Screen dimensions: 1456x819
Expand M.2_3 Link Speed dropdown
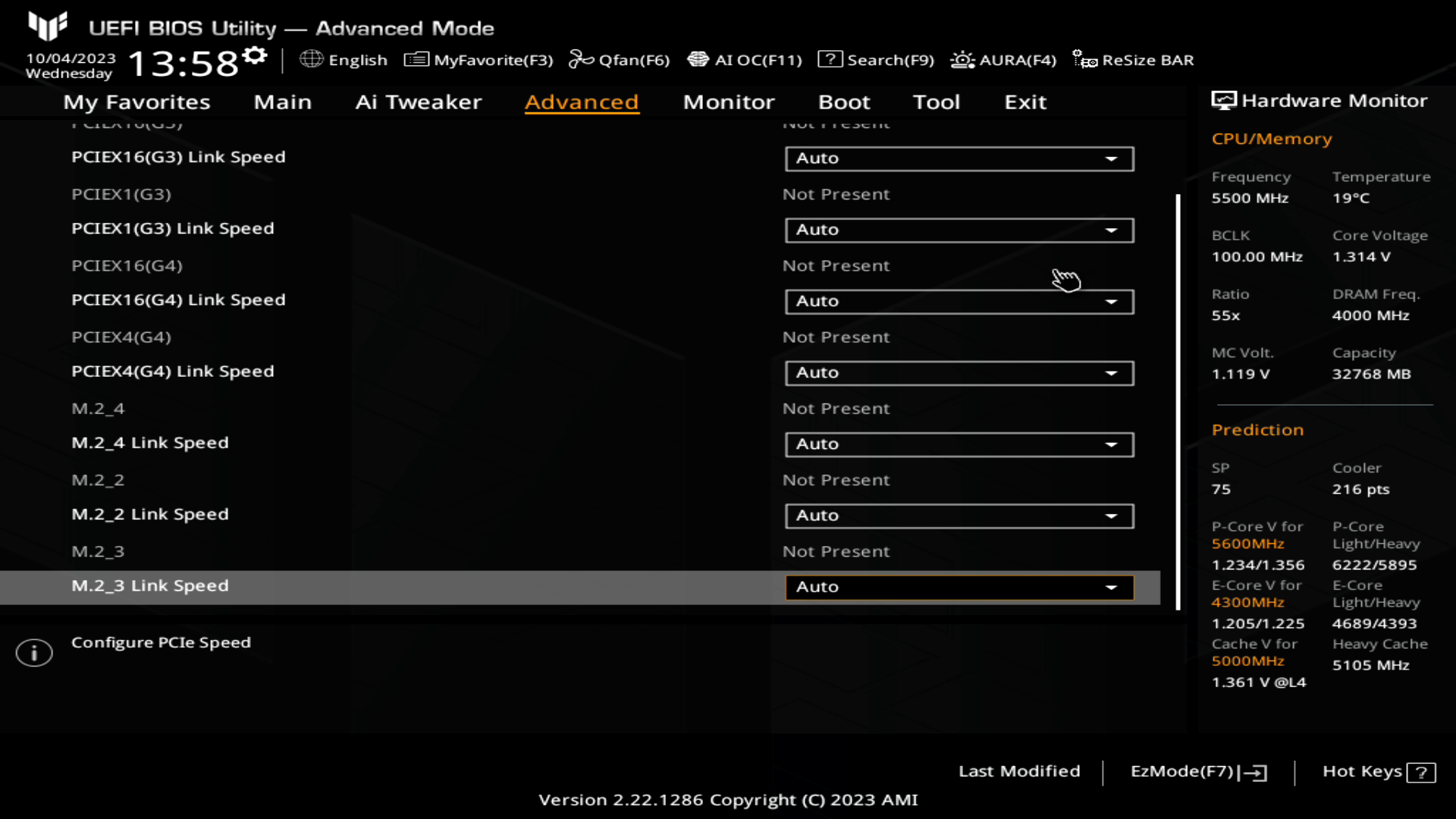click(x=1113, y=586)
